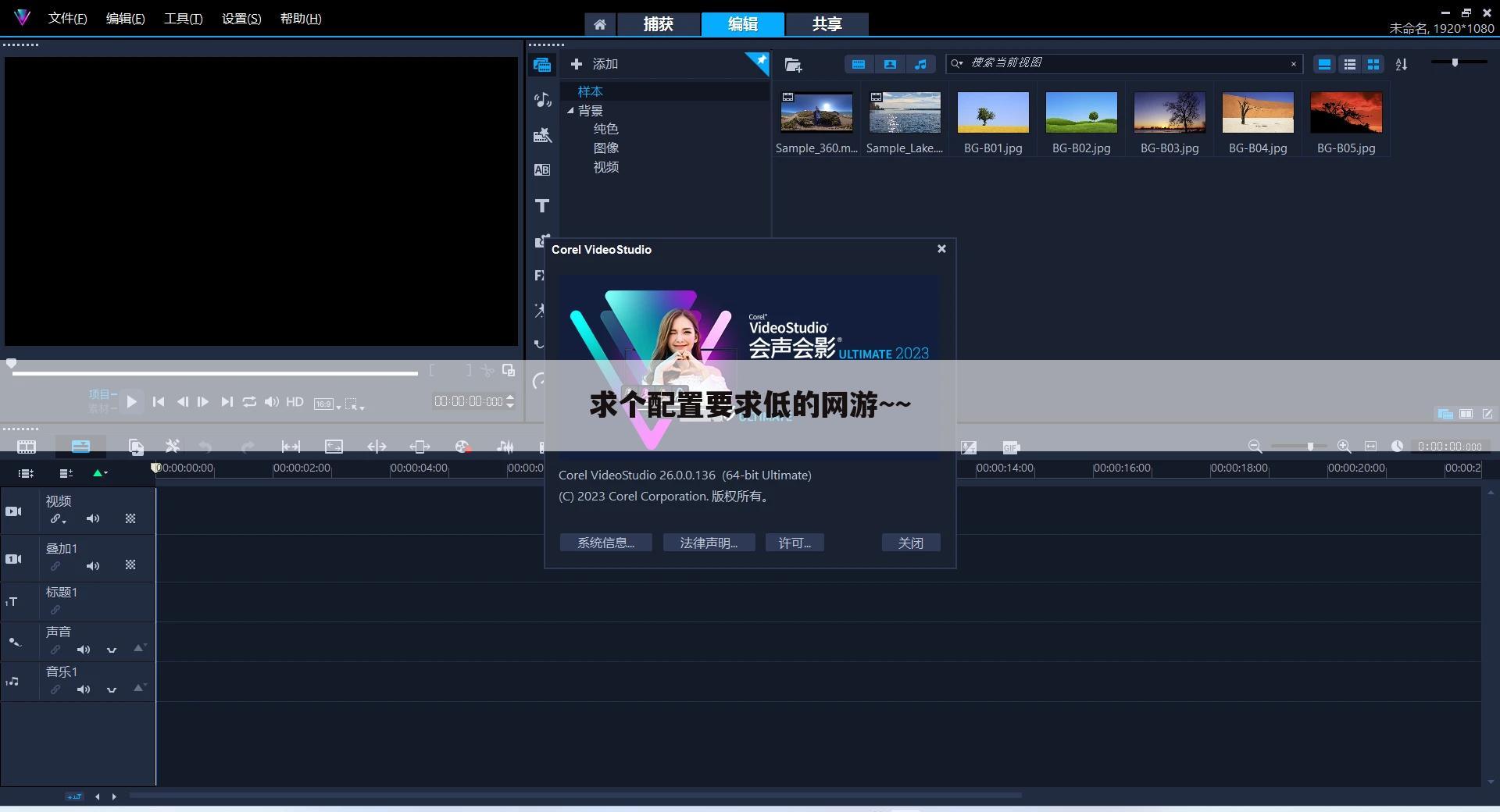Click the preview scrubber bar
Screen dimensions: 1500x812
(x=215, y=373)
